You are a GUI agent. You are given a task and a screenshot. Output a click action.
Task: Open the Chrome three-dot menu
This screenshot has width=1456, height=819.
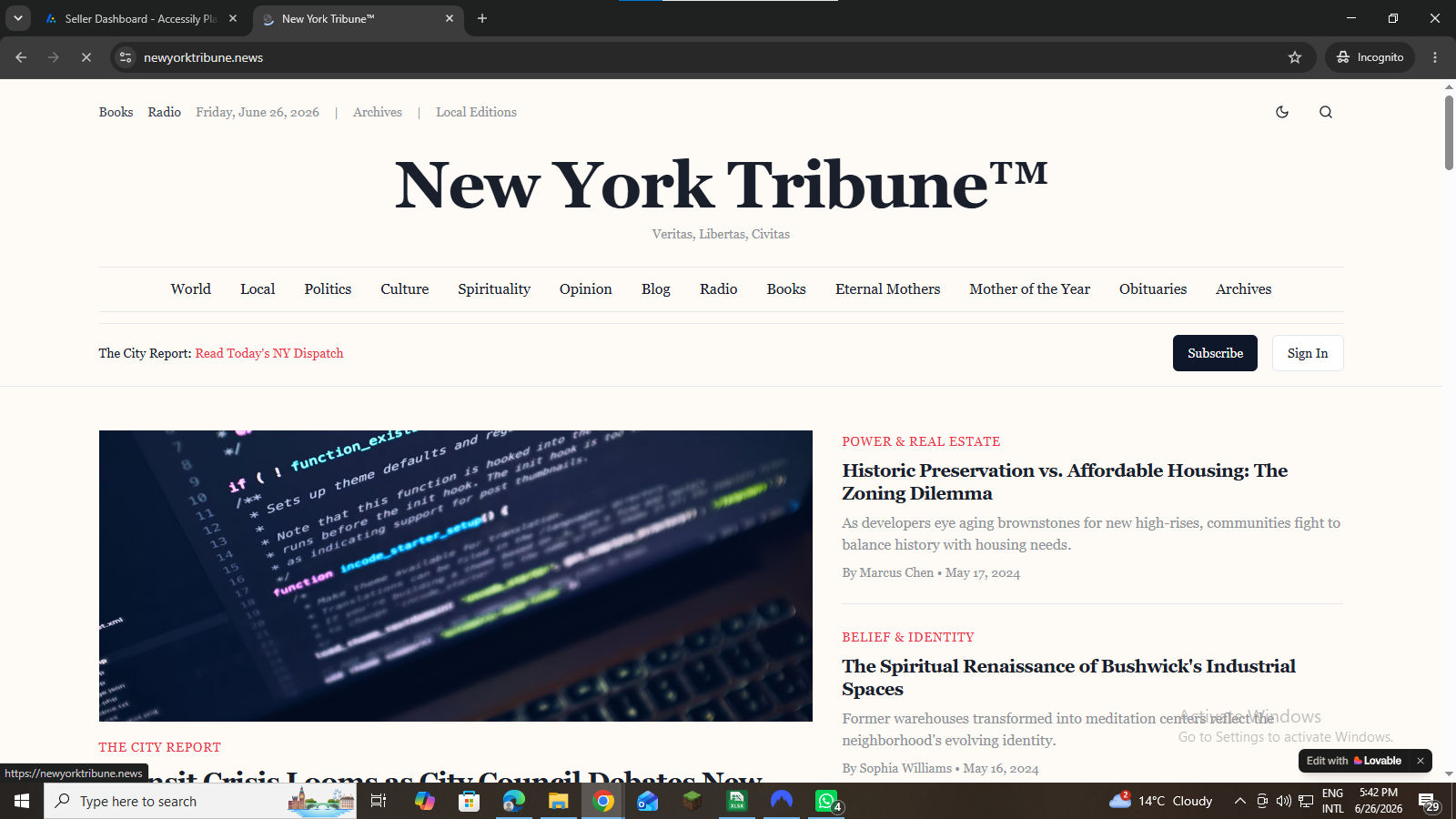[1435, 57]
